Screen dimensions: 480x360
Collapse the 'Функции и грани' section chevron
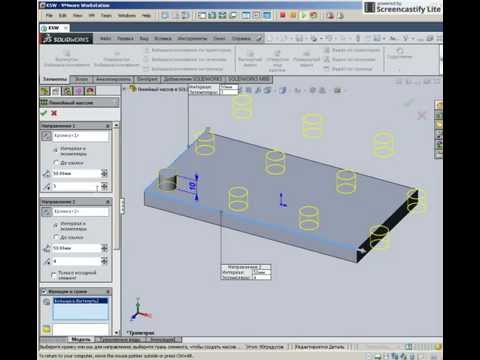click(108, 292)
